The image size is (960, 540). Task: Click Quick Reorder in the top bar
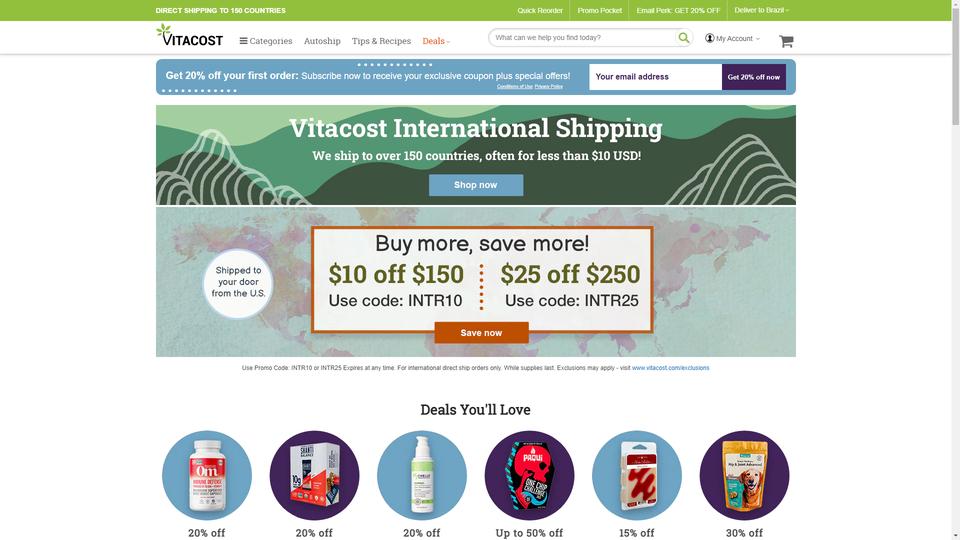539,10
